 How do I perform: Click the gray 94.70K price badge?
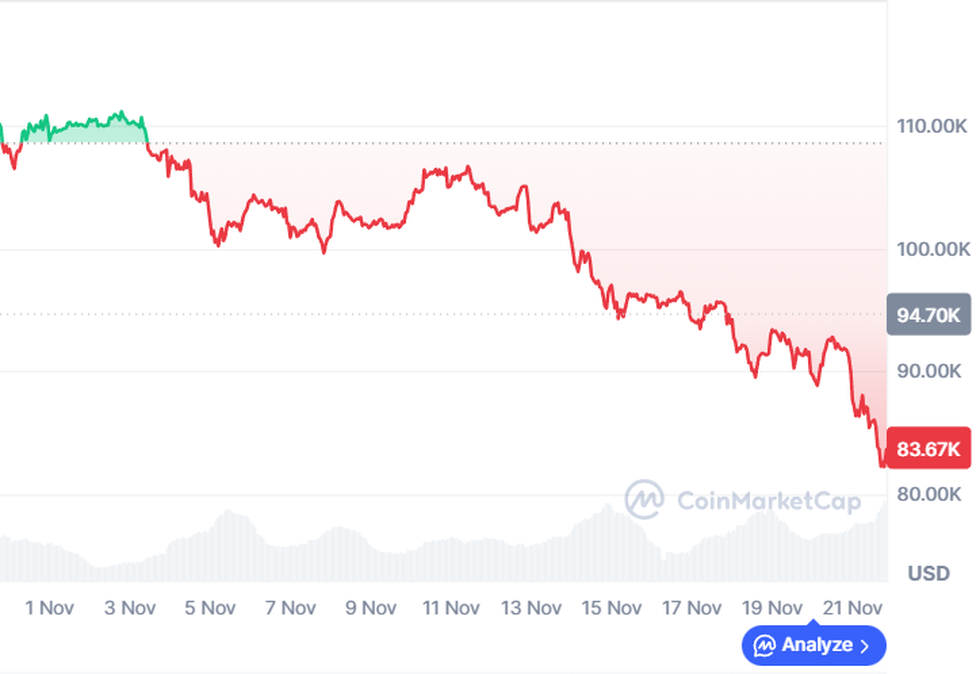[928, 314]
